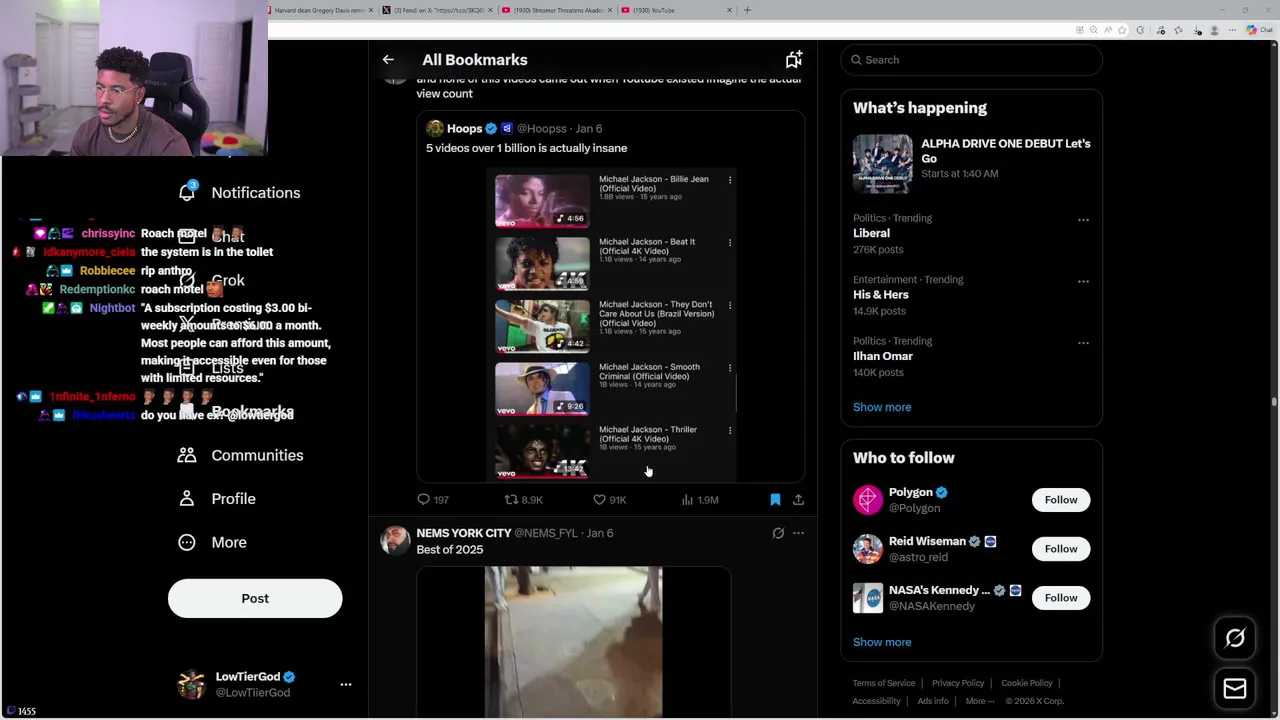
Task: Click LowTierGod account avatar at bottom
Action: tap(191, 684)
